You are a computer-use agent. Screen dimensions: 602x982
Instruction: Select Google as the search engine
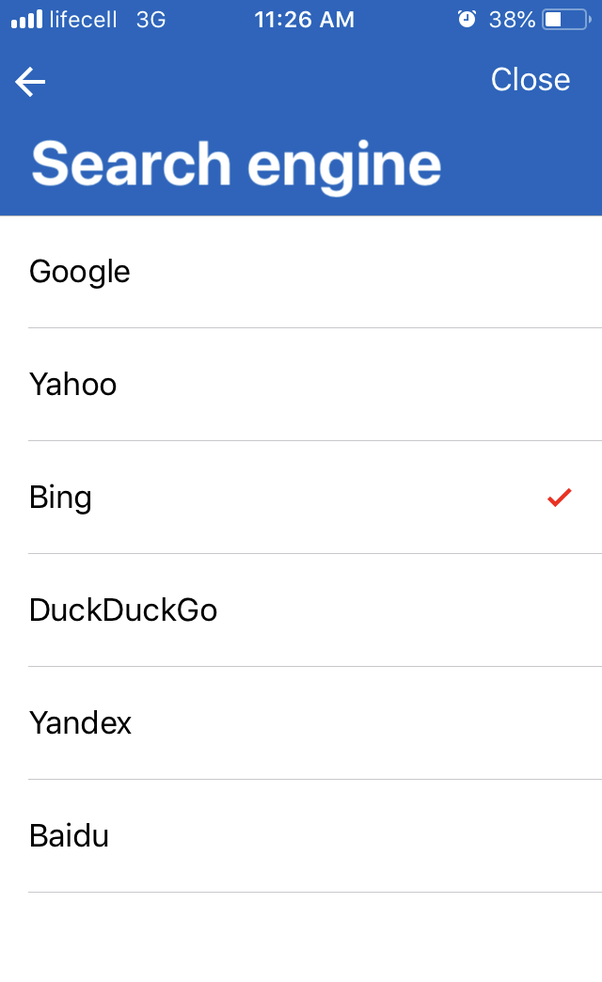79,271
